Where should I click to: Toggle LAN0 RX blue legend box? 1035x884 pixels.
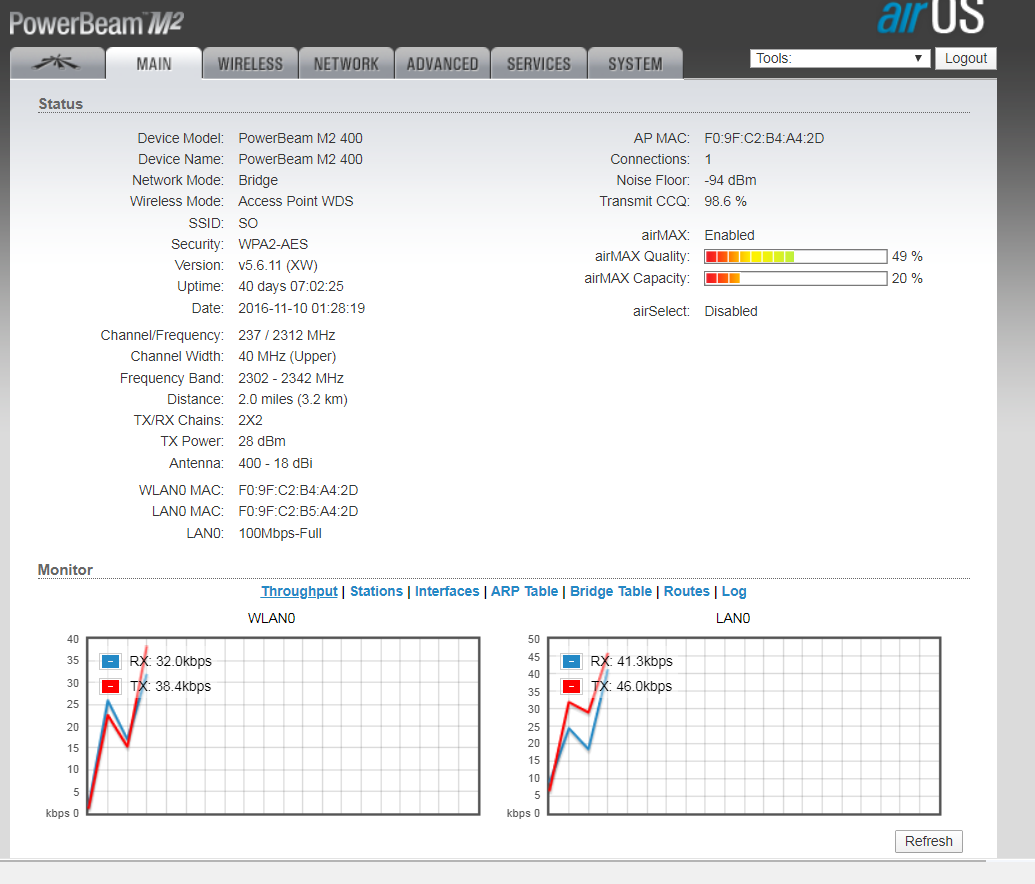(572, 661)
